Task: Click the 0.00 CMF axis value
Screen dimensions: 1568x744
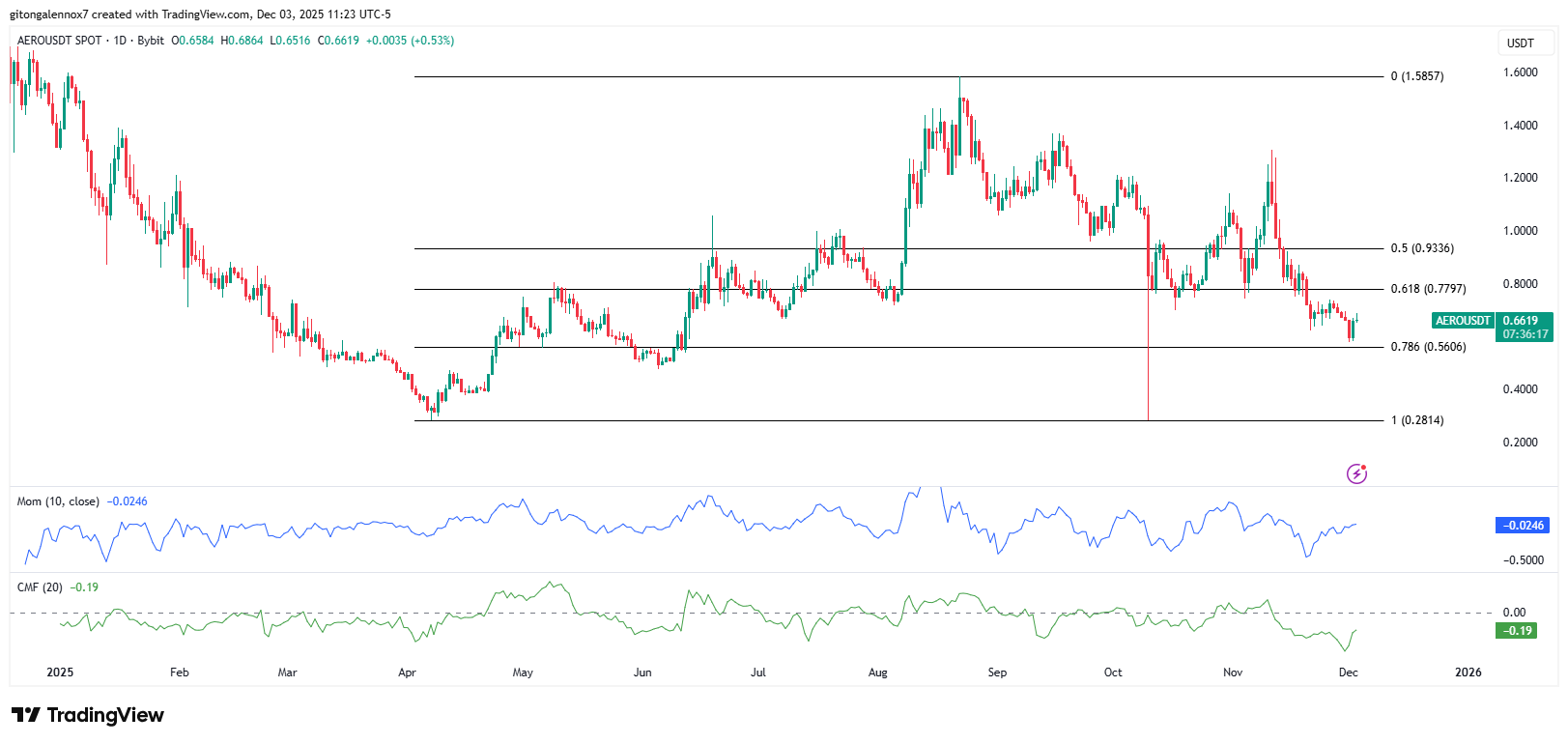Action: (x=1515, y=613)
